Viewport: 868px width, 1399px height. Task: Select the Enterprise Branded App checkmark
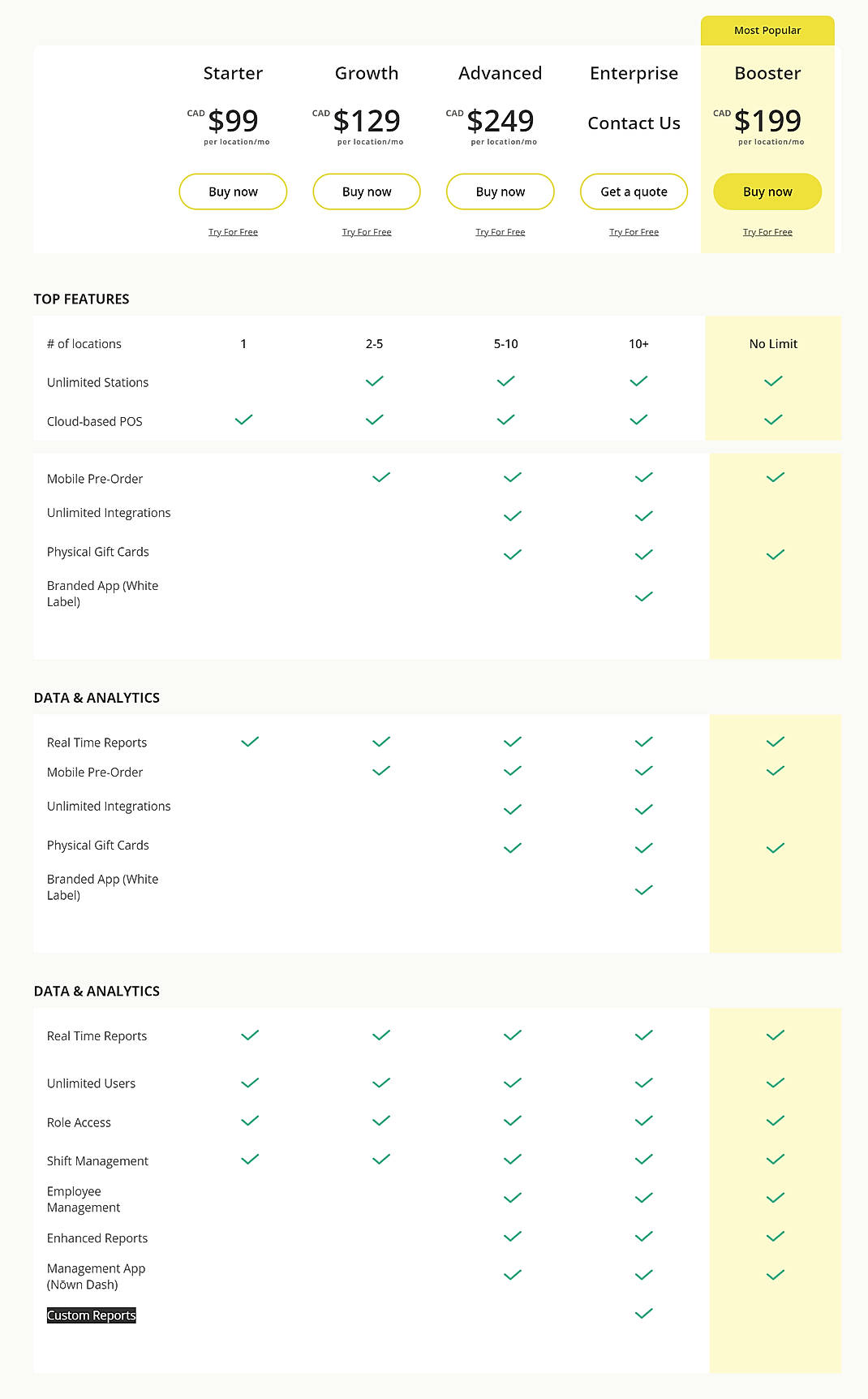pos(643,596)
